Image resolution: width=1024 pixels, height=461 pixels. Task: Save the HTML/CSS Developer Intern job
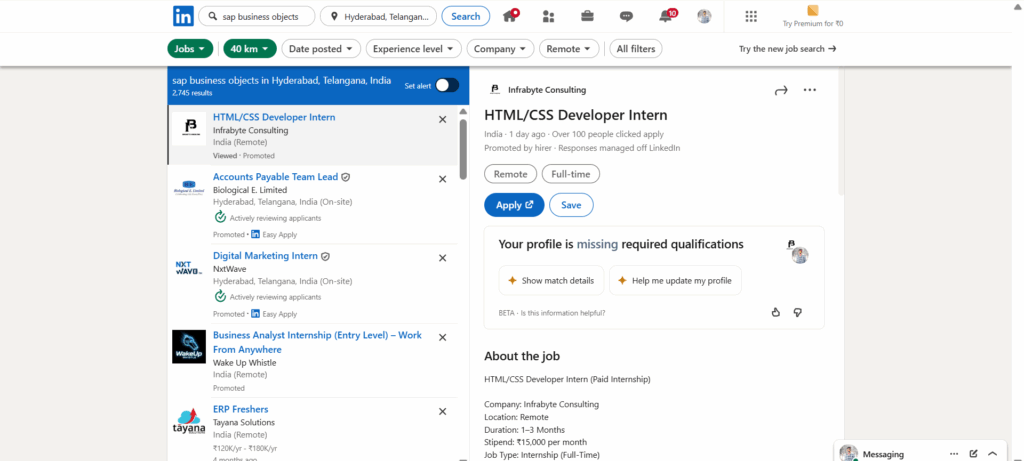(571, 205)
